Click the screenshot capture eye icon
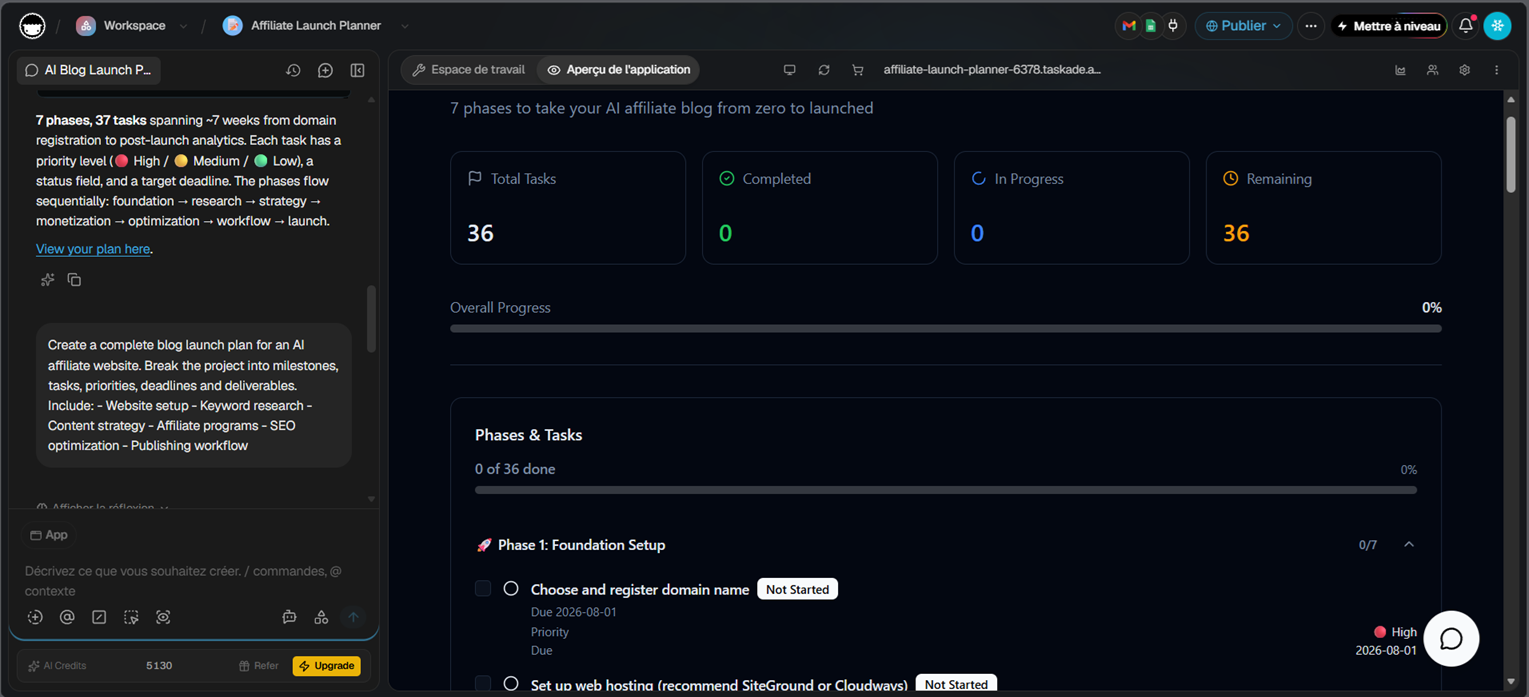The width and height of the screenshot is (1529, 697). click(x=163, y=617)
